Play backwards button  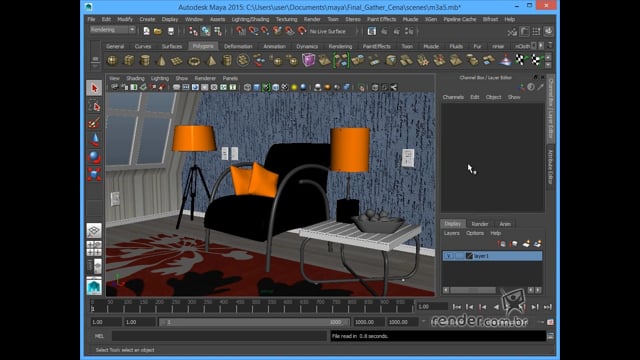click(496, 307)
